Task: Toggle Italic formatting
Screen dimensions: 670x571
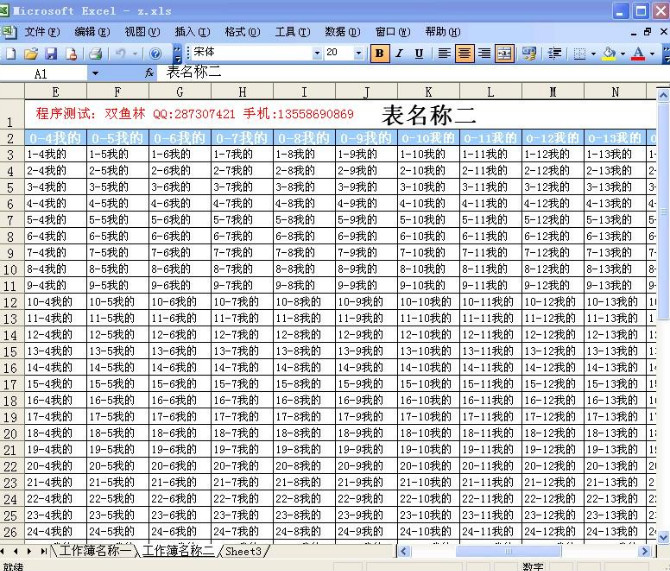Action: (399, 53)
